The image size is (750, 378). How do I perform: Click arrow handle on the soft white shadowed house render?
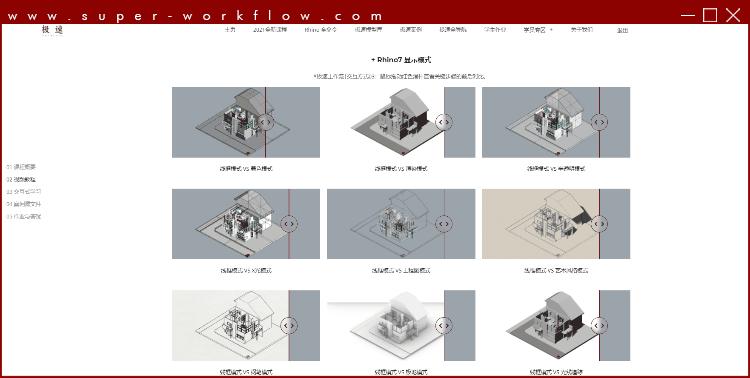tap(444, 325)
